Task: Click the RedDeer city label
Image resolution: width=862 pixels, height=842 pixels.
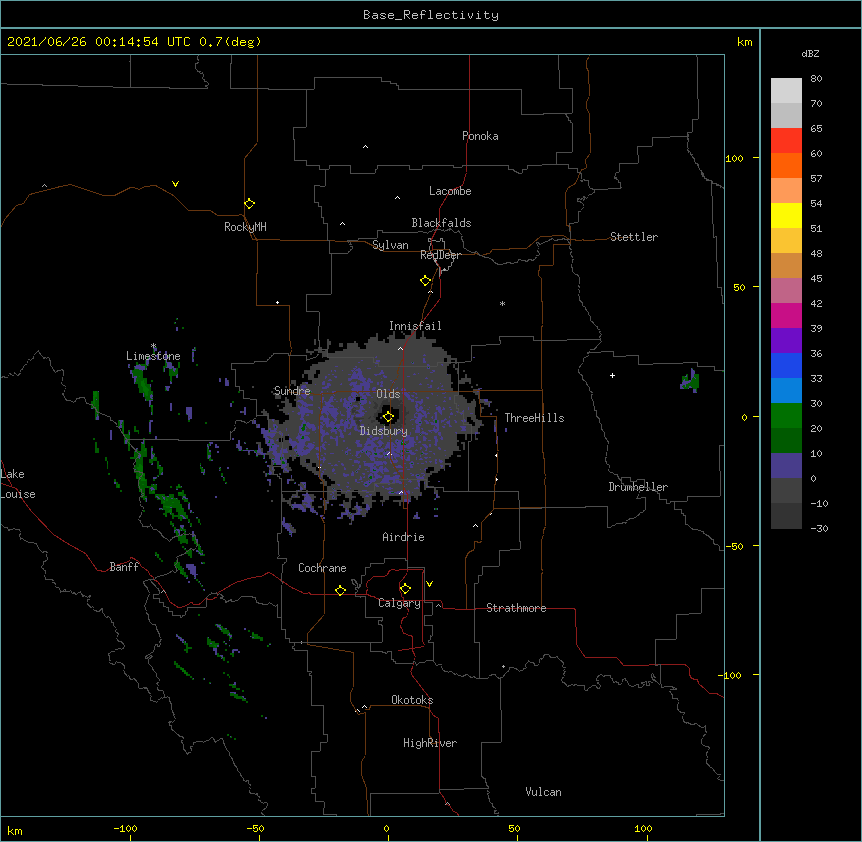Action: (x=440, y=255)
